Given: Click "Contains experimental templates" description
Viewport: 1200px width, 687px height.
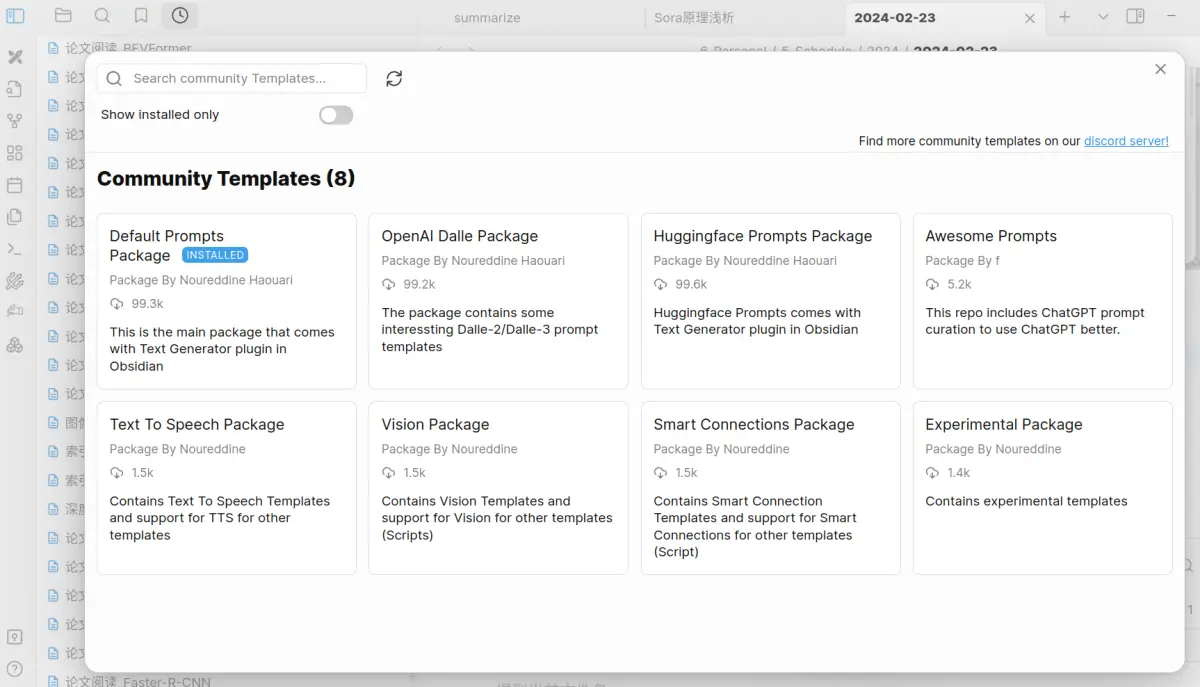Looking at the screenshot, I should pyautogui.click(x=1026, y=501).
